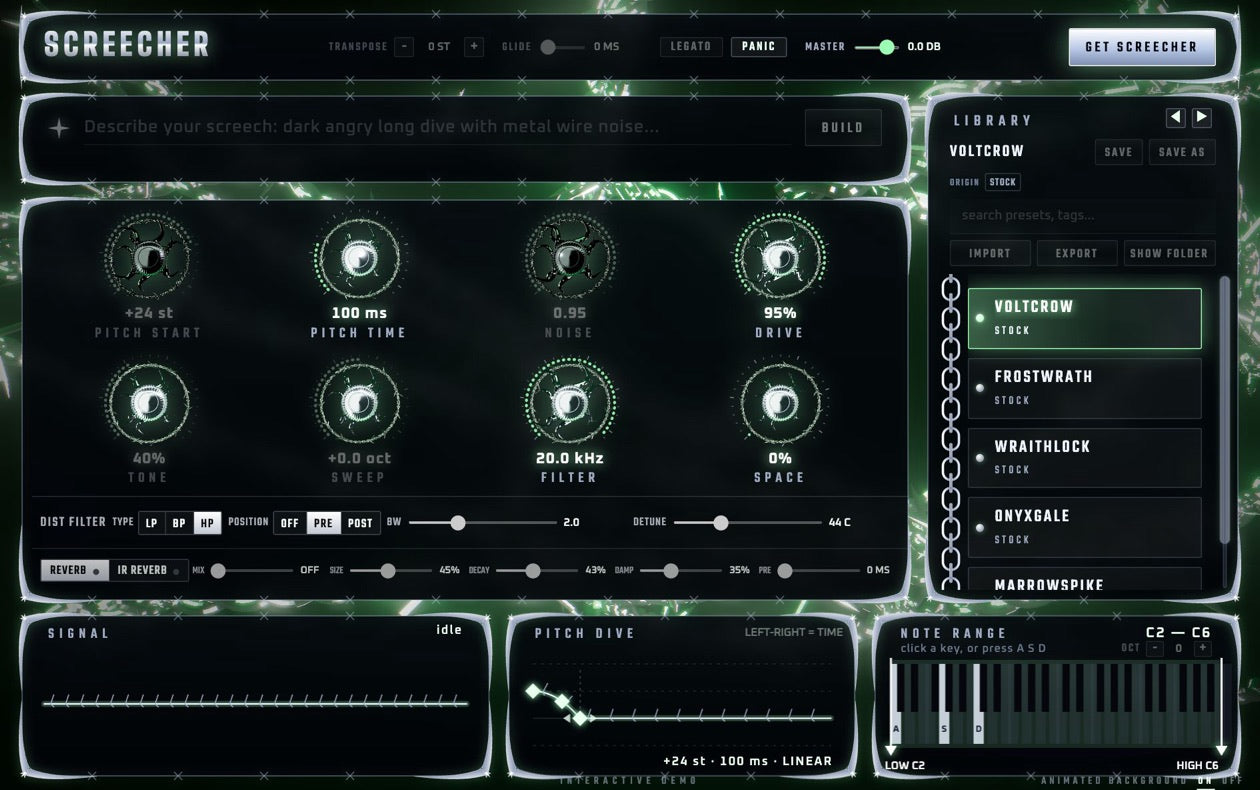Screen dimensions: 1260x790
Task: Click the Pitch Start knob
Action: click(148, 259)
